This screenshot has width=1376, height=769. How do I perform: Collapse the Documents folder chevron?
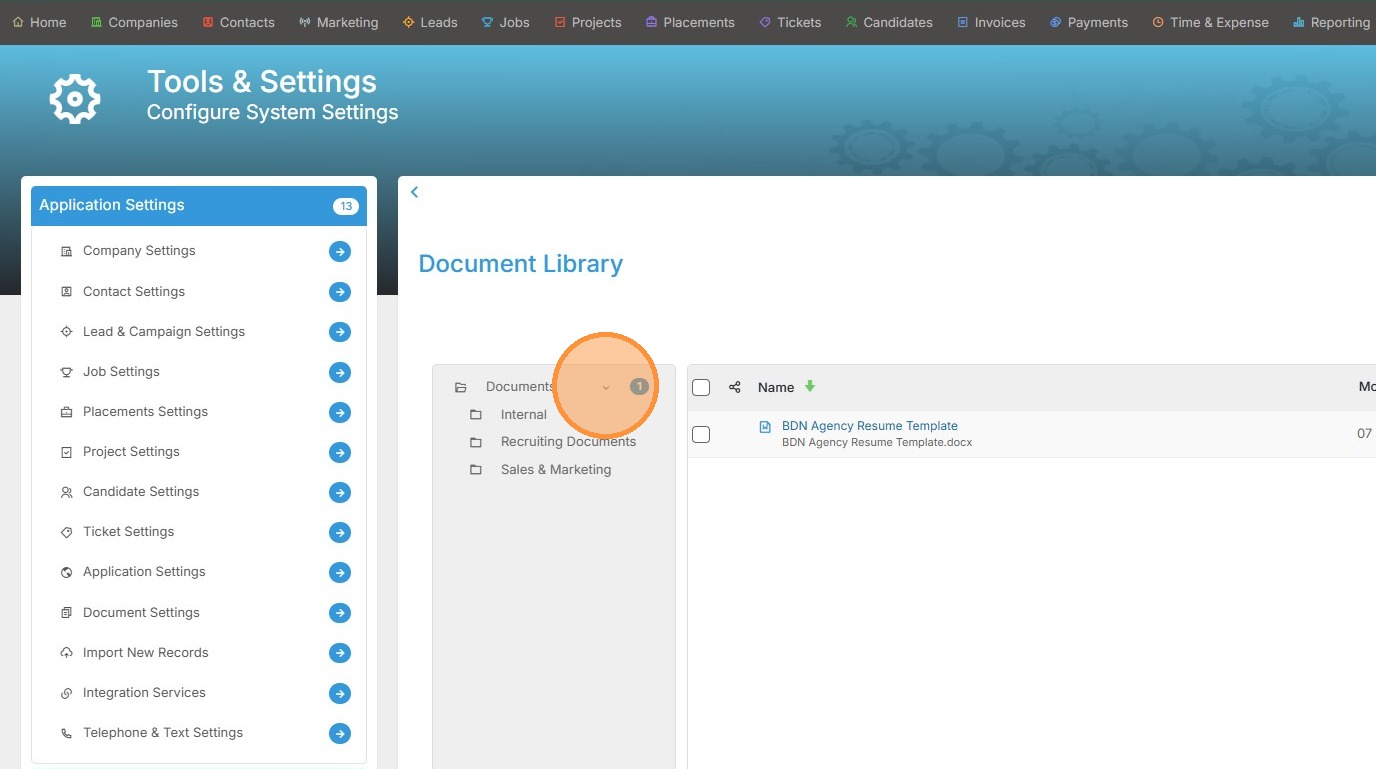(605, 387)
